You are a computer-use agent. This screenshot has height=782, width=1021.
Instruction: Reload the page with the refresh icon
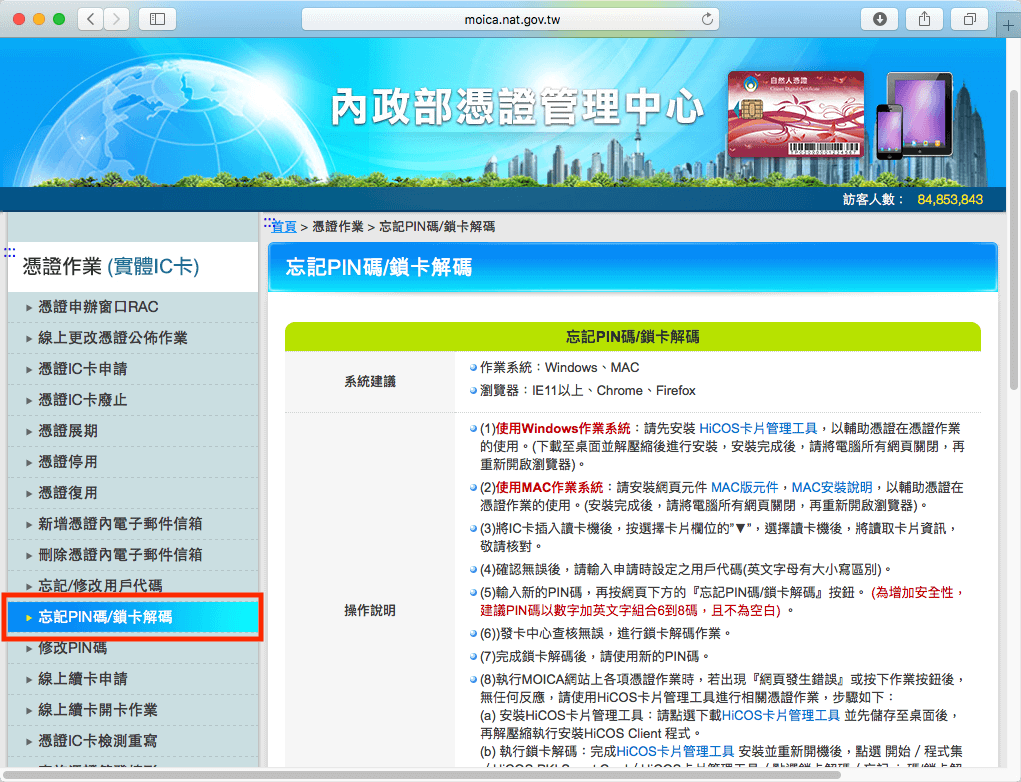click(x=707, y=20)
